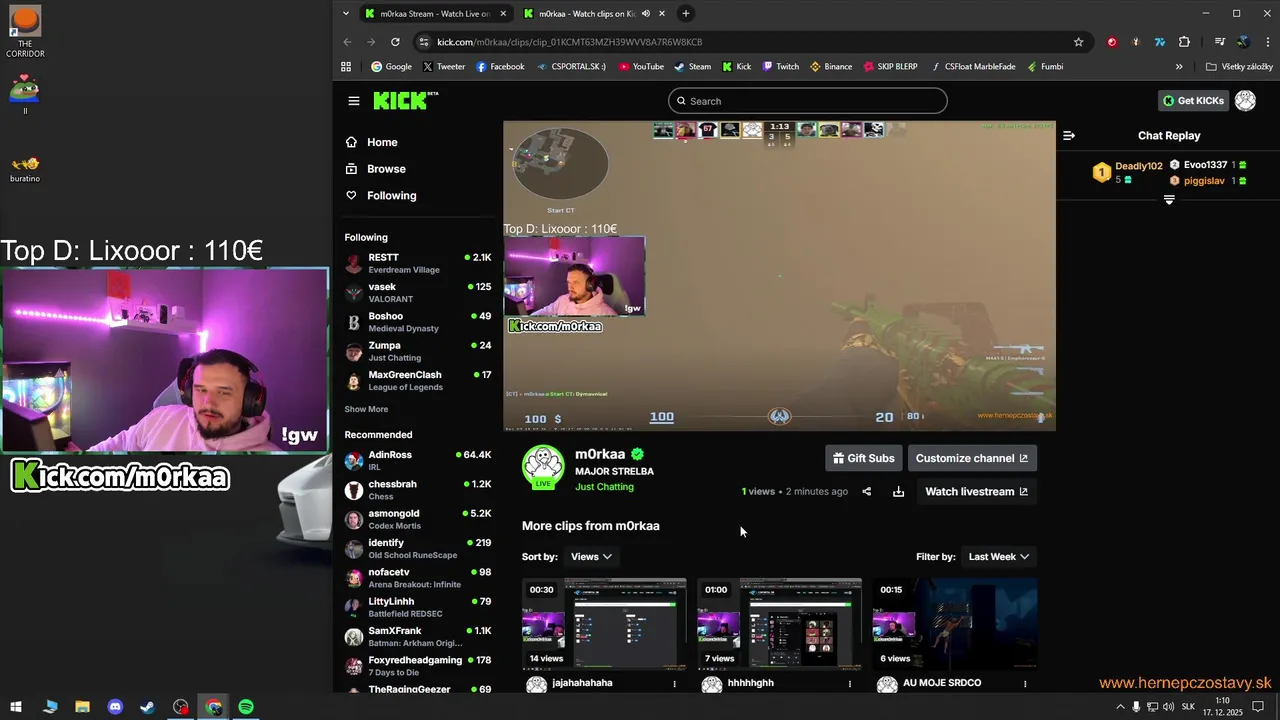Click the Get KICKs button

coord(1193,101)
